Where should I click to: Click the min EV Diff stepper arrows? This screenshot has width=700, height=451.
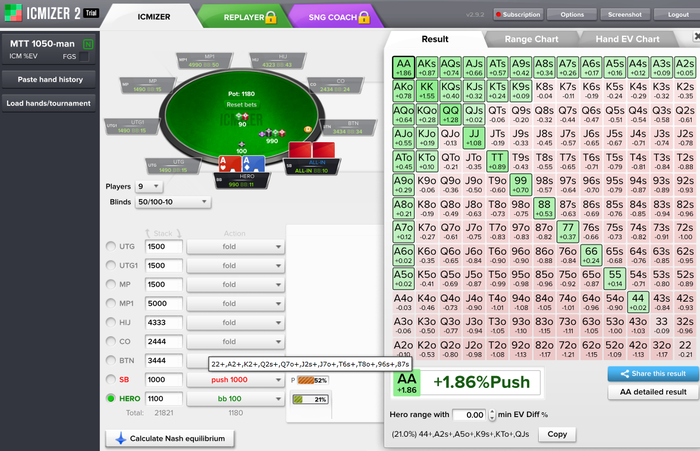pyautogui.click(x=492, y=415)
